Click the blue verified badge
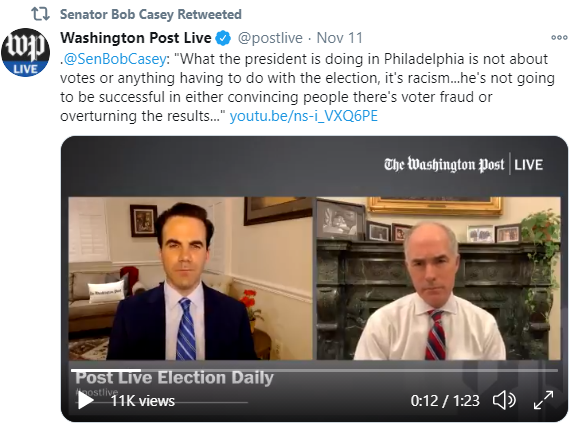The height and width of the screenshot is (426, 583). coord(223,38)
